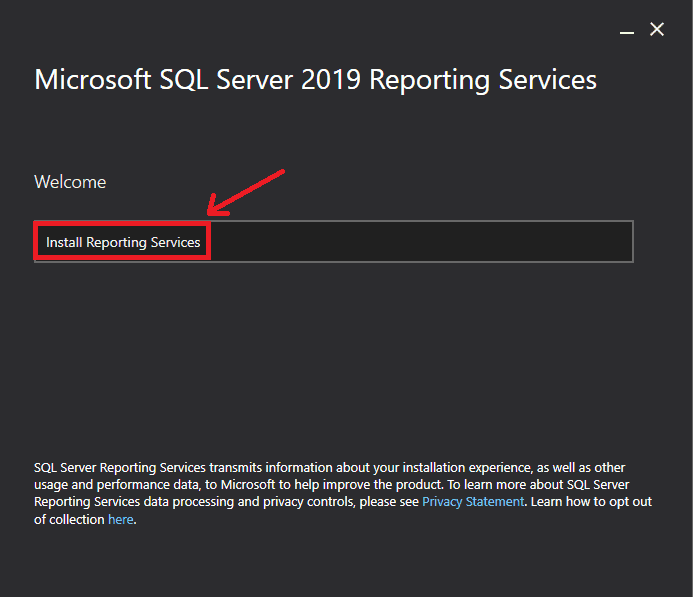The image size is (693, 597).
Task: Click the Install Reporting Services button
Action: point(123,242)
